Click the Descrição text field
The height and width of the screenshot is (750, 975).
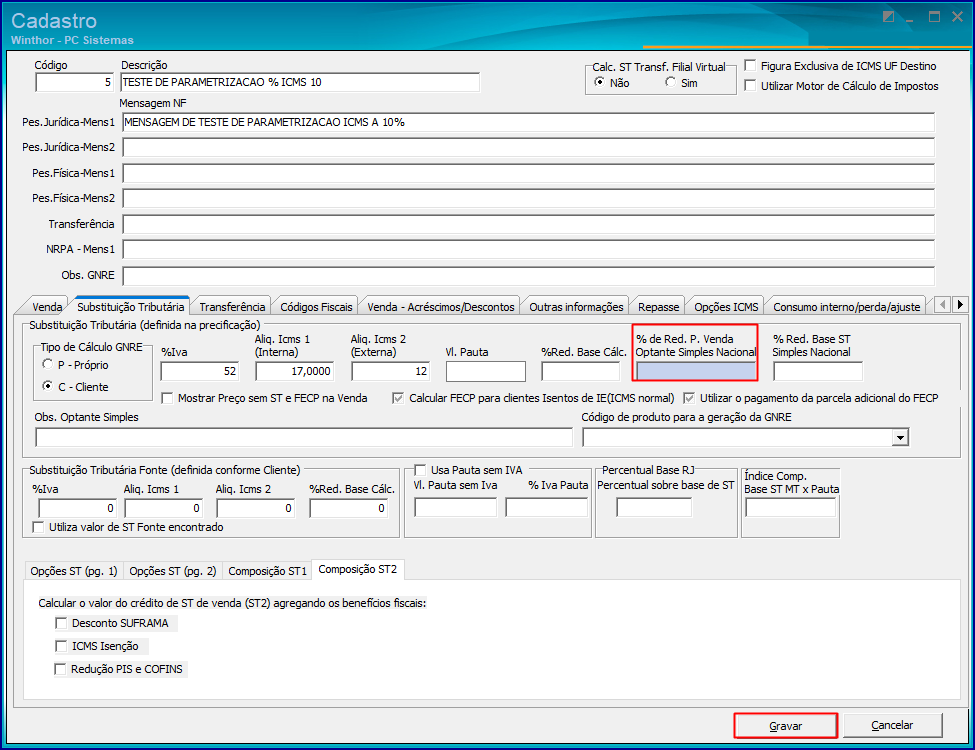pos(300,82)
